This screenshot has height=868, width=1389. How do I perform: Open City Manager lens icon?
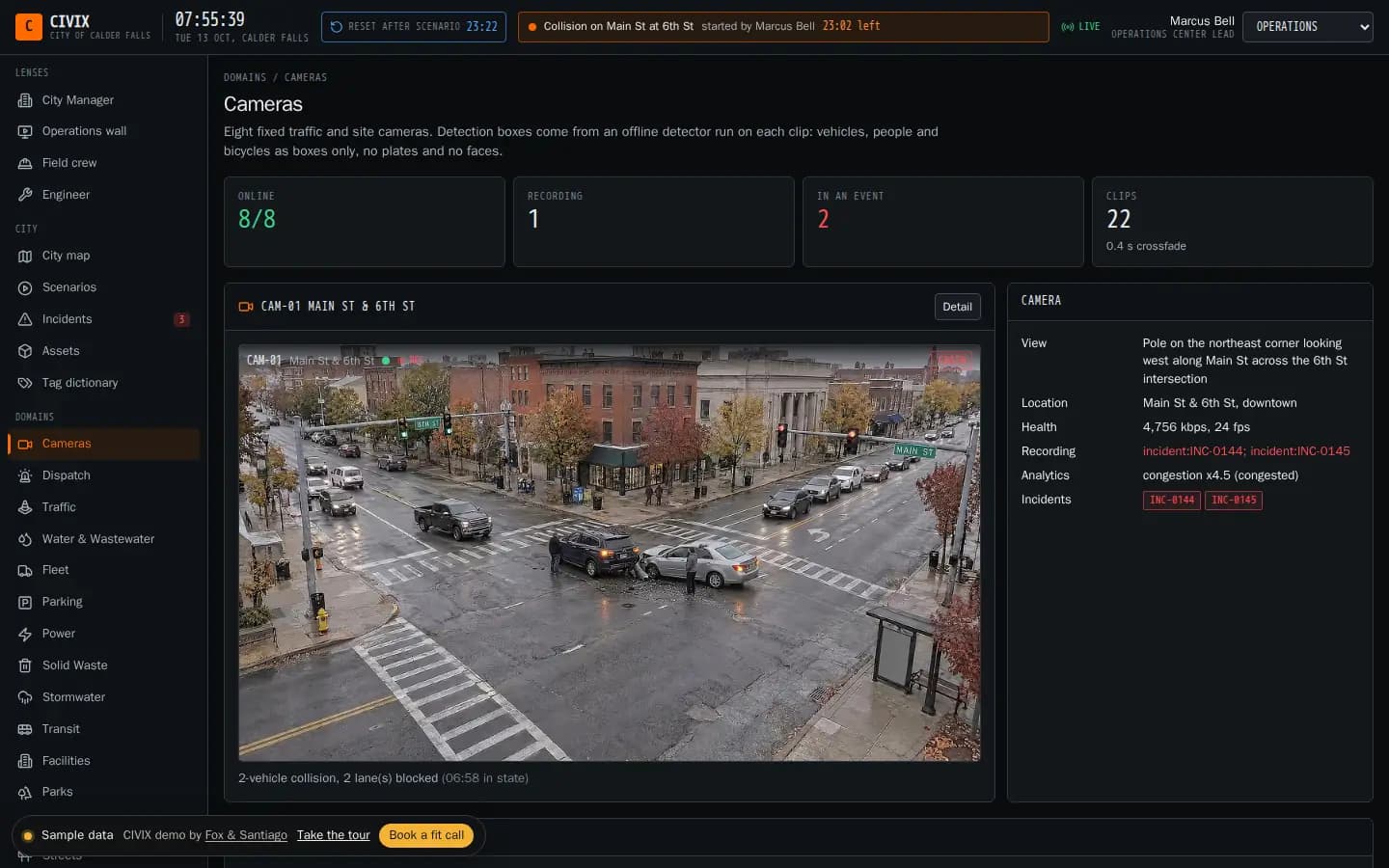pyautogui.click(x=25, y=100)
